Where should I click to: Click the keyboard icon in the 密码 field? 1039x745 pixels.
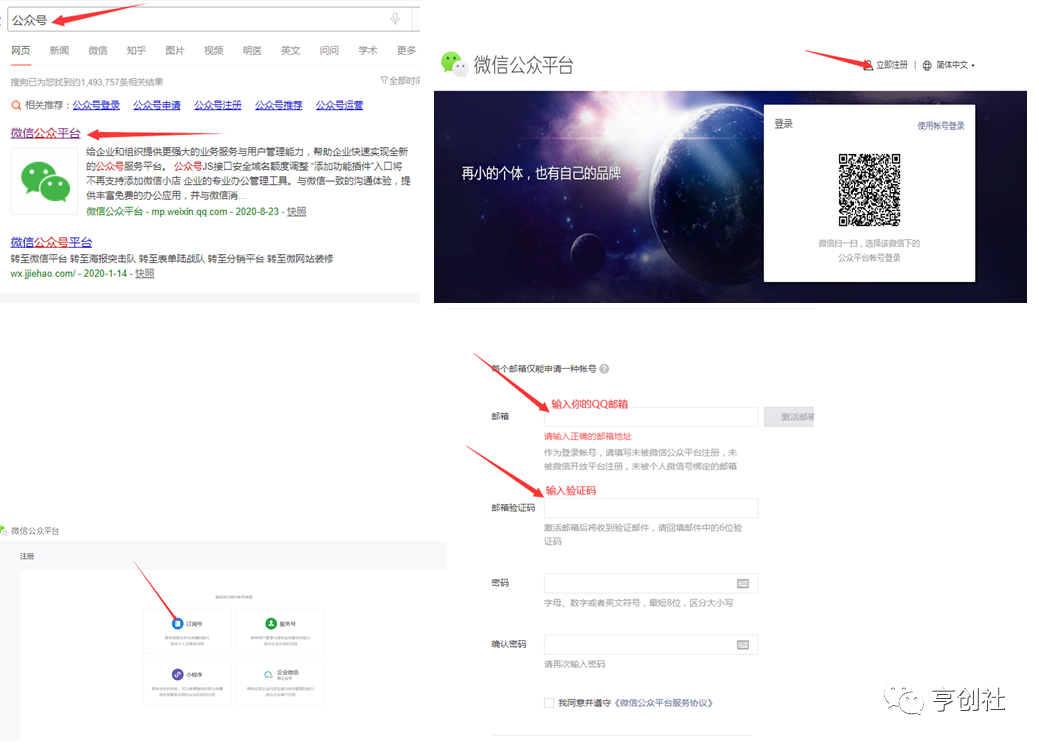[743, 583]
